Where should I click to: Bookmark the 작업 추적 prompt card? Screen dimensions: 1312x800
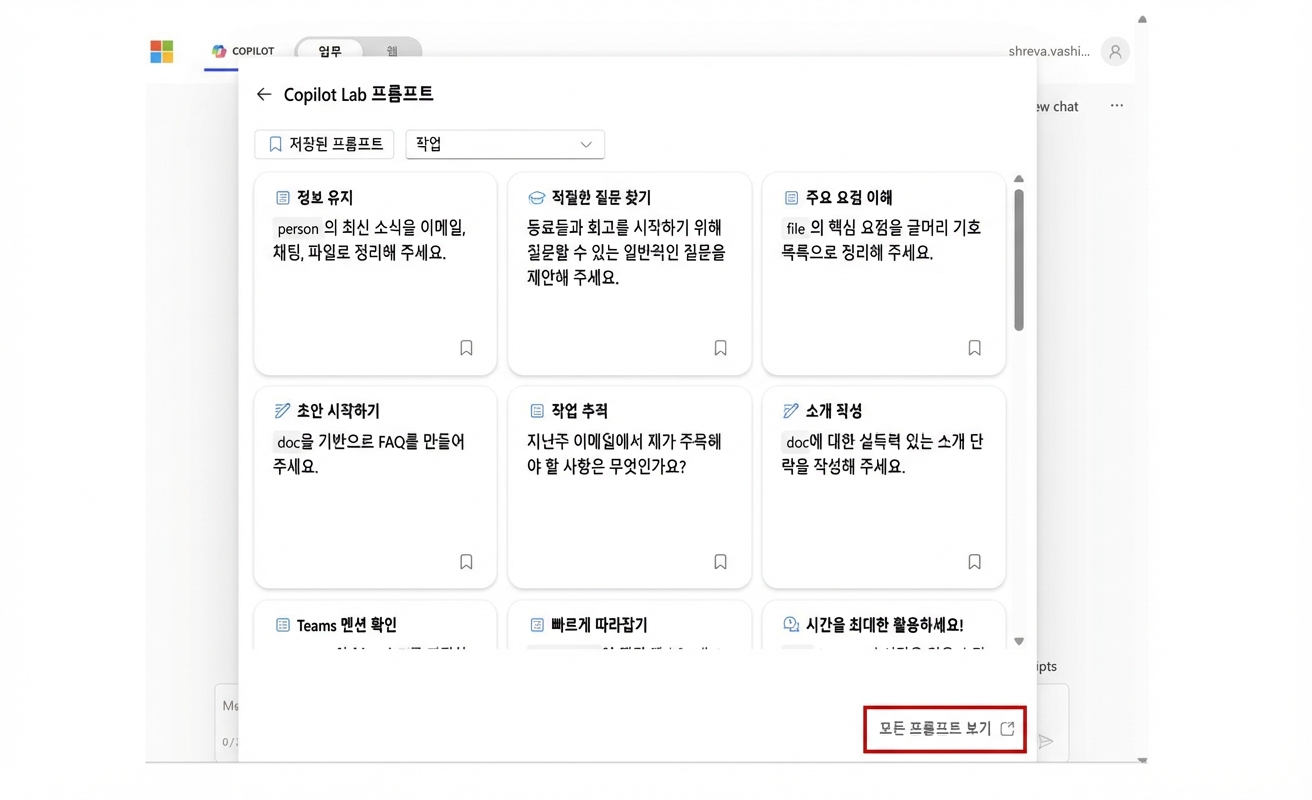720,562
